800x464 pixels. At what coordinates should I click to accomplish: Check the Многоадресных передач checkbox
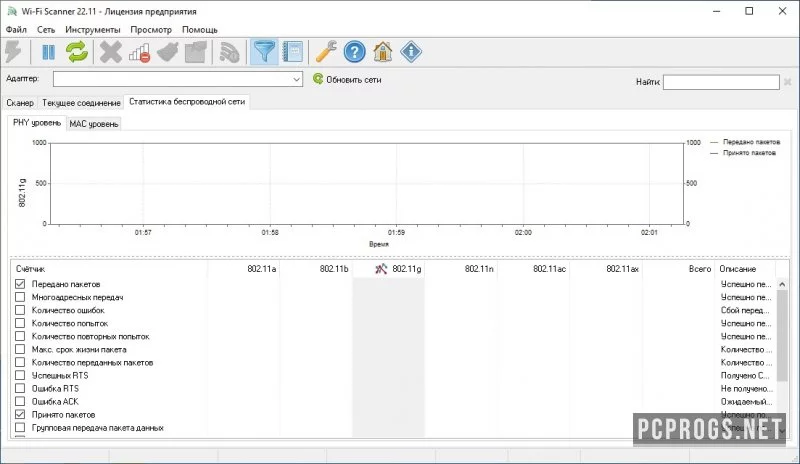click(20, 297)
